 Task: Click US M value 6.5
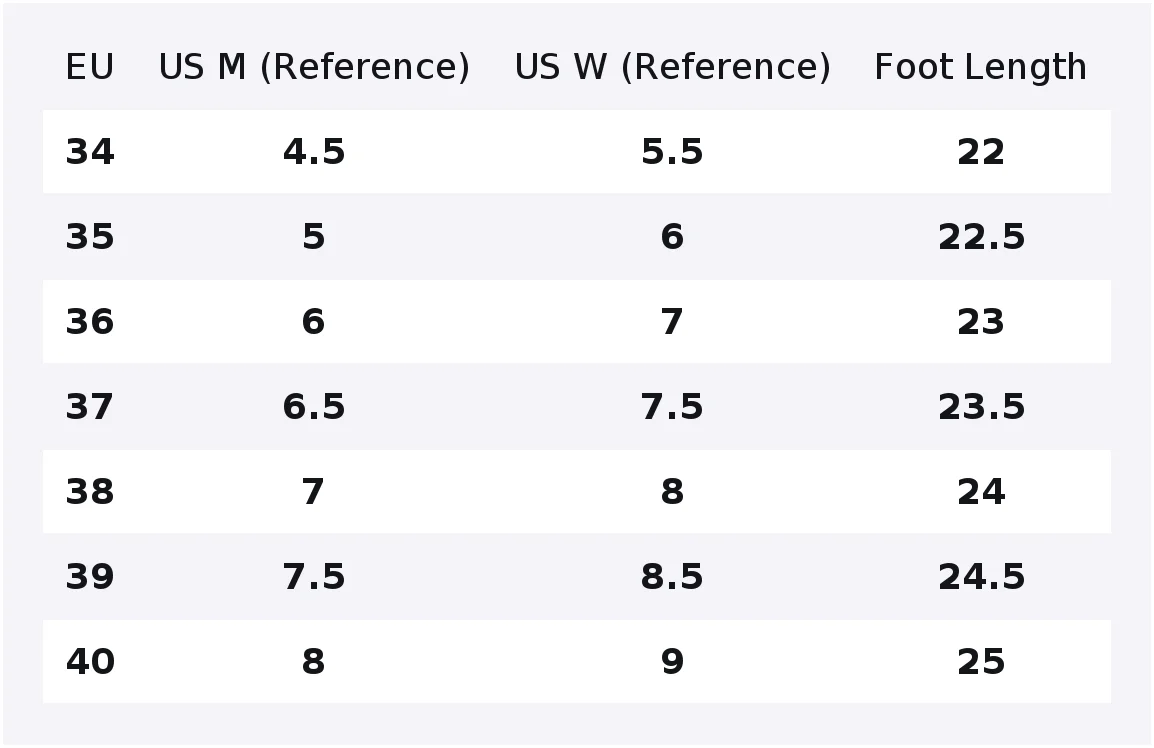point(314,407)
